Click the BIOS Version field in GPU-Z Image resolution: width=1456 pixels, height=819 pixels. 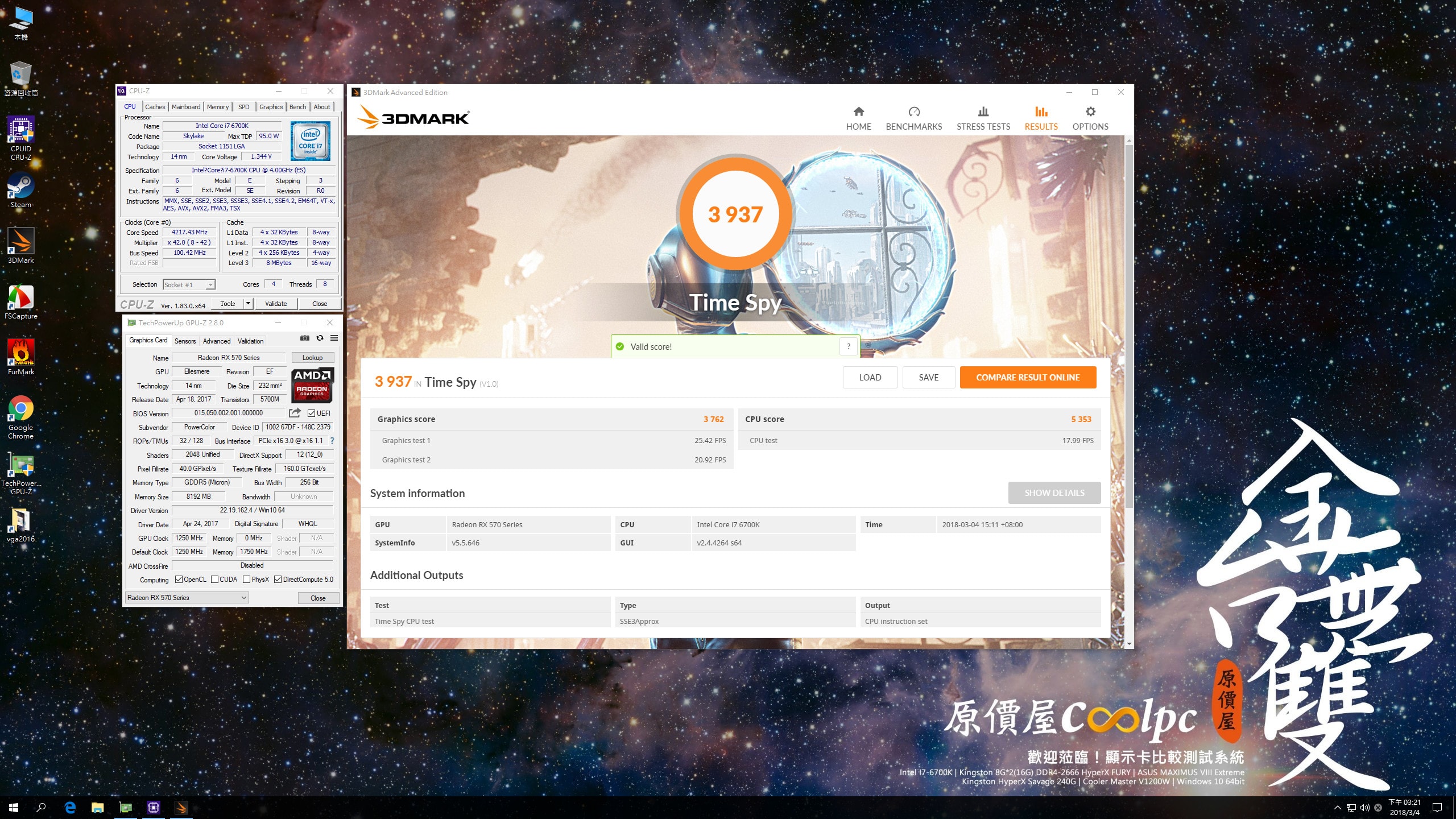point(229,413)
